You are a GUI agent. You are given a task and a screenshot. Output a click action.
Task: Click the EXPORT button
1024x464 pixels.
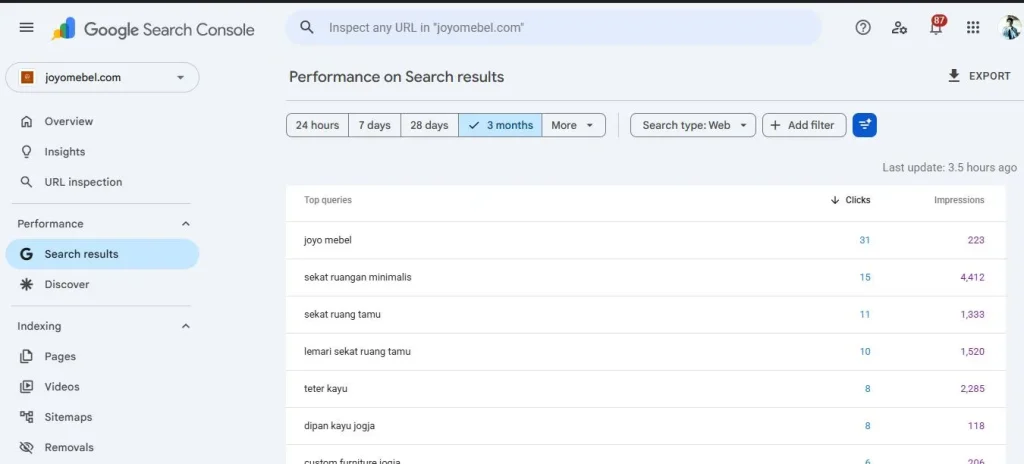click(x=979, y=76)
